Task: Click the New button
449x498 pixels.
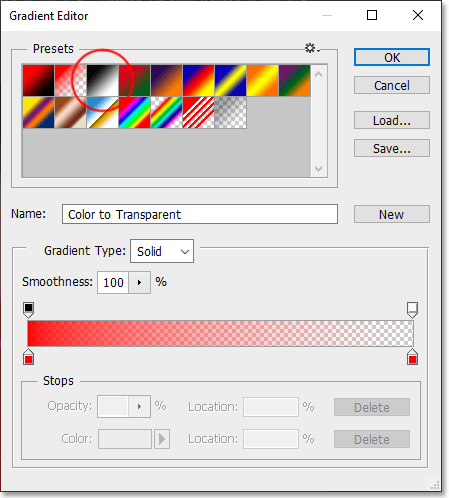Action: [x=392, y=214]
